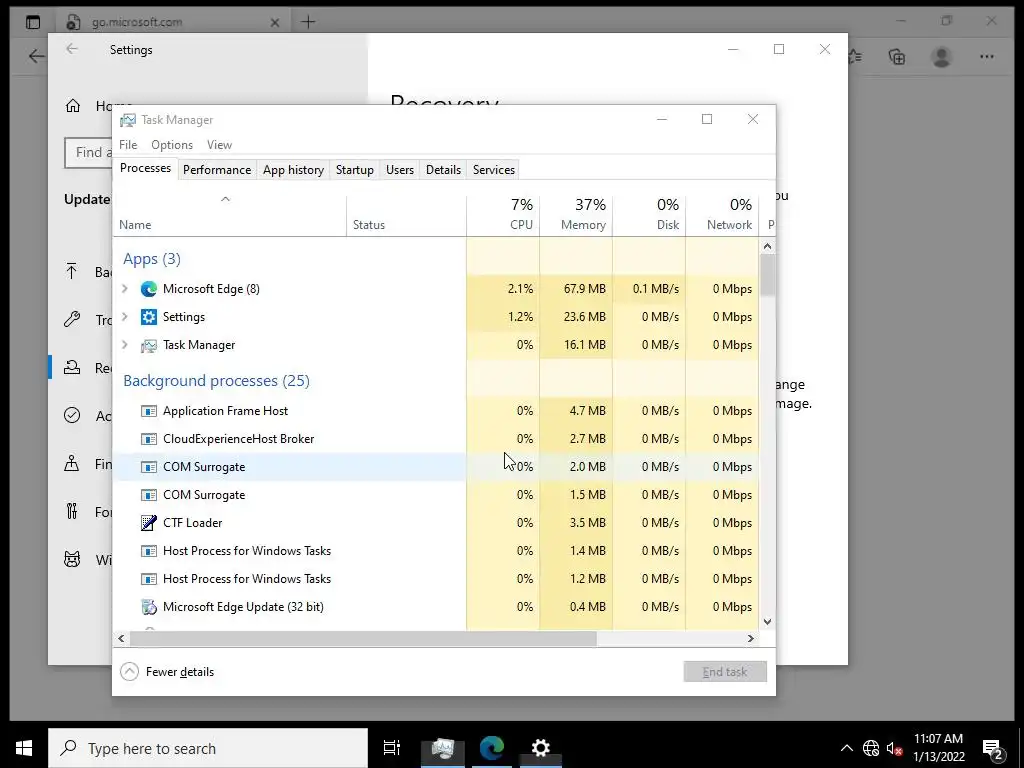The image size is (1024, 768).
Task: Open Recovery icon in Settings sidebar
Action: 72,367
